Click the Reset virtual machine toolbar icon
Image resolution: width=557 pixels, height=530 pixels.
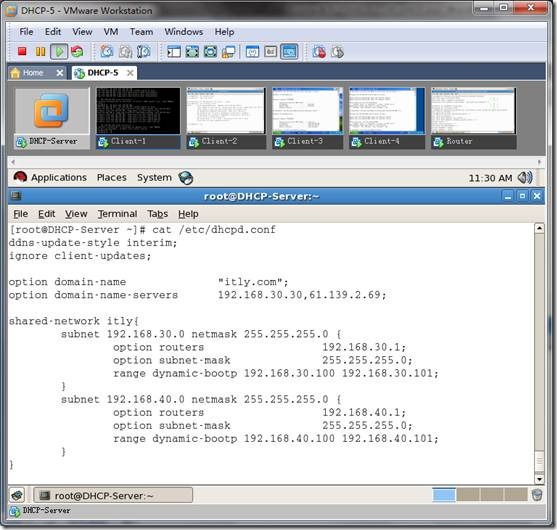tap(77, 52)
